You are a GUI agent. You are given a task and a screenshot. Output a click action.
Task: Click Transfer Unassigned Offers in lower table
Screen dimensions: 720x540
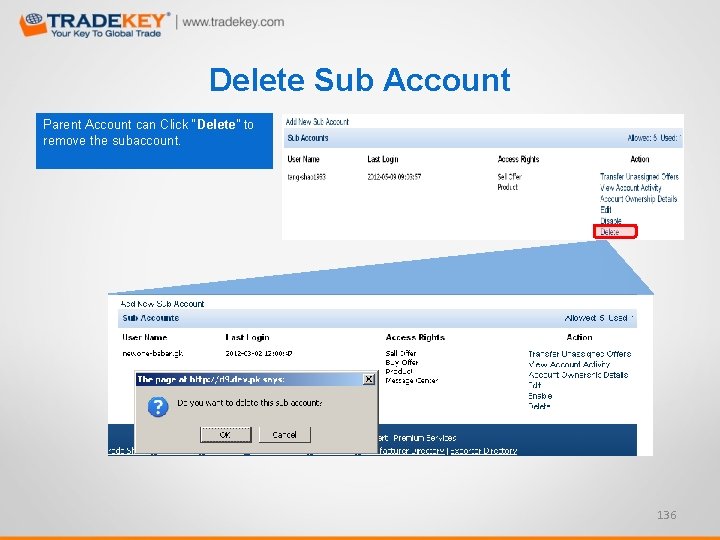coord(579,354)
